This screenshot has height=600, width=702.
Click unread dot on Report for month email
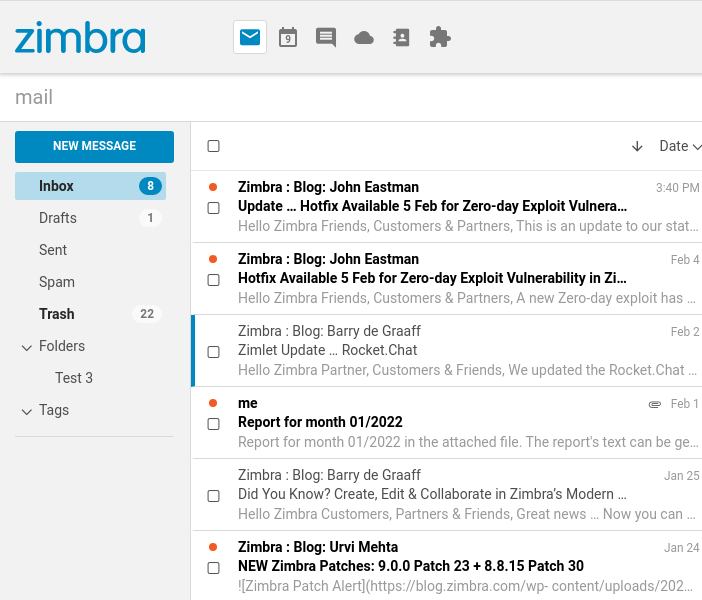point(213,403)
